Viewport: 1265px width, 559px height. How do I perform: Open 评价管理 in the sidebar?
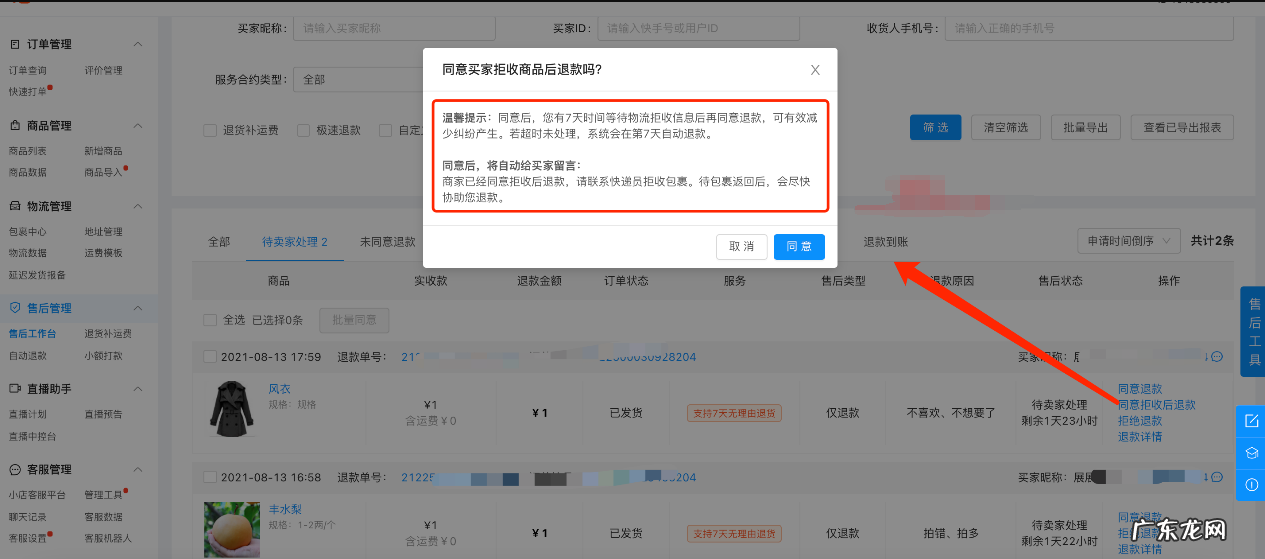coord(103,70)
